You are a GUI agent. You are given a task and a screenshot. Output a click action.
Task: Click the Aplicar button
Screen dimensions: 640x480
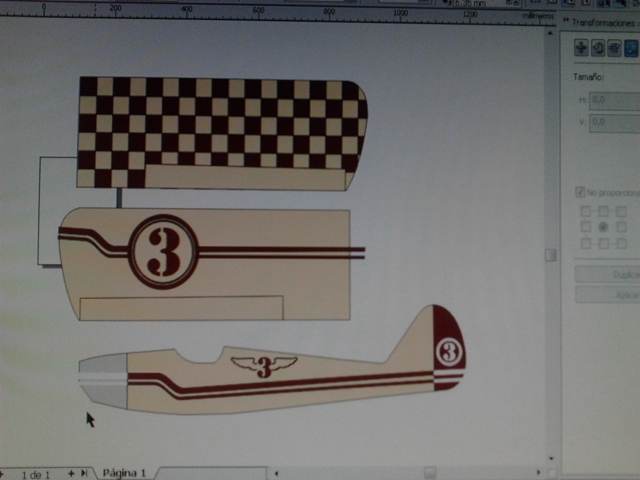click(x=610, y=295)
